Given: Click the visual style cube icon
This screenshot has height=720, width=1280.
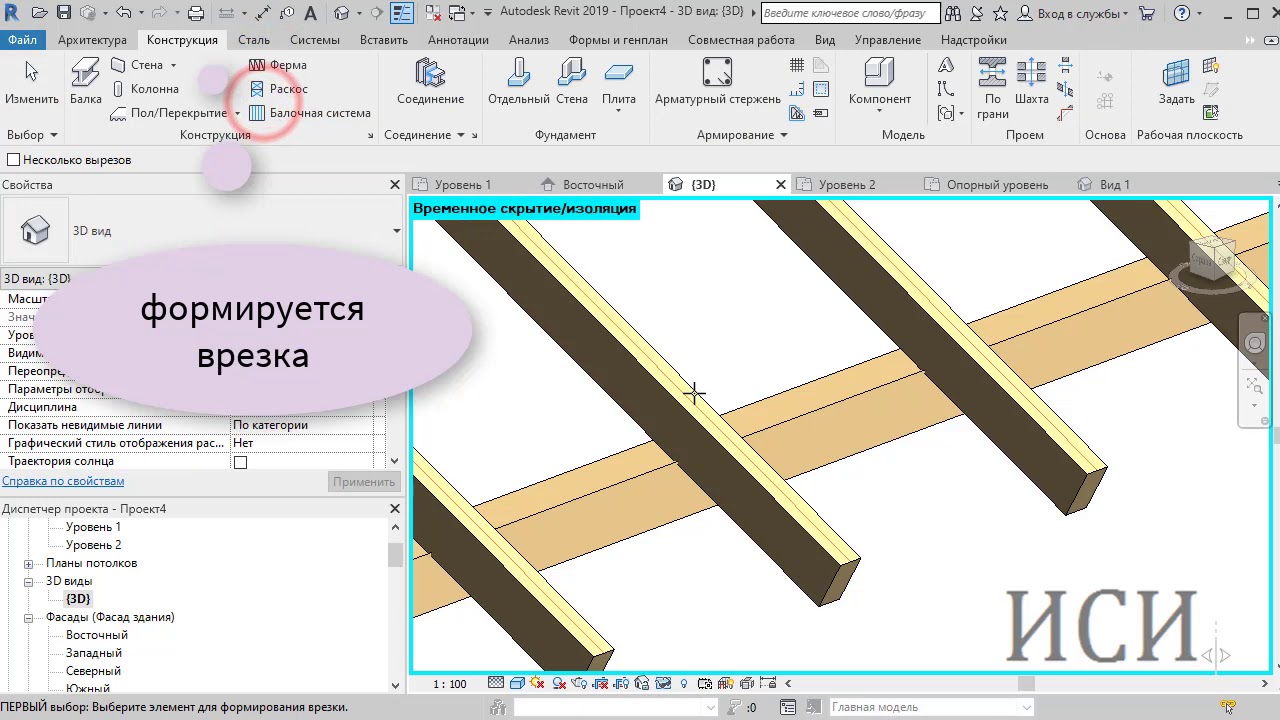Looking at the screenshot, I should click(517, 684).
